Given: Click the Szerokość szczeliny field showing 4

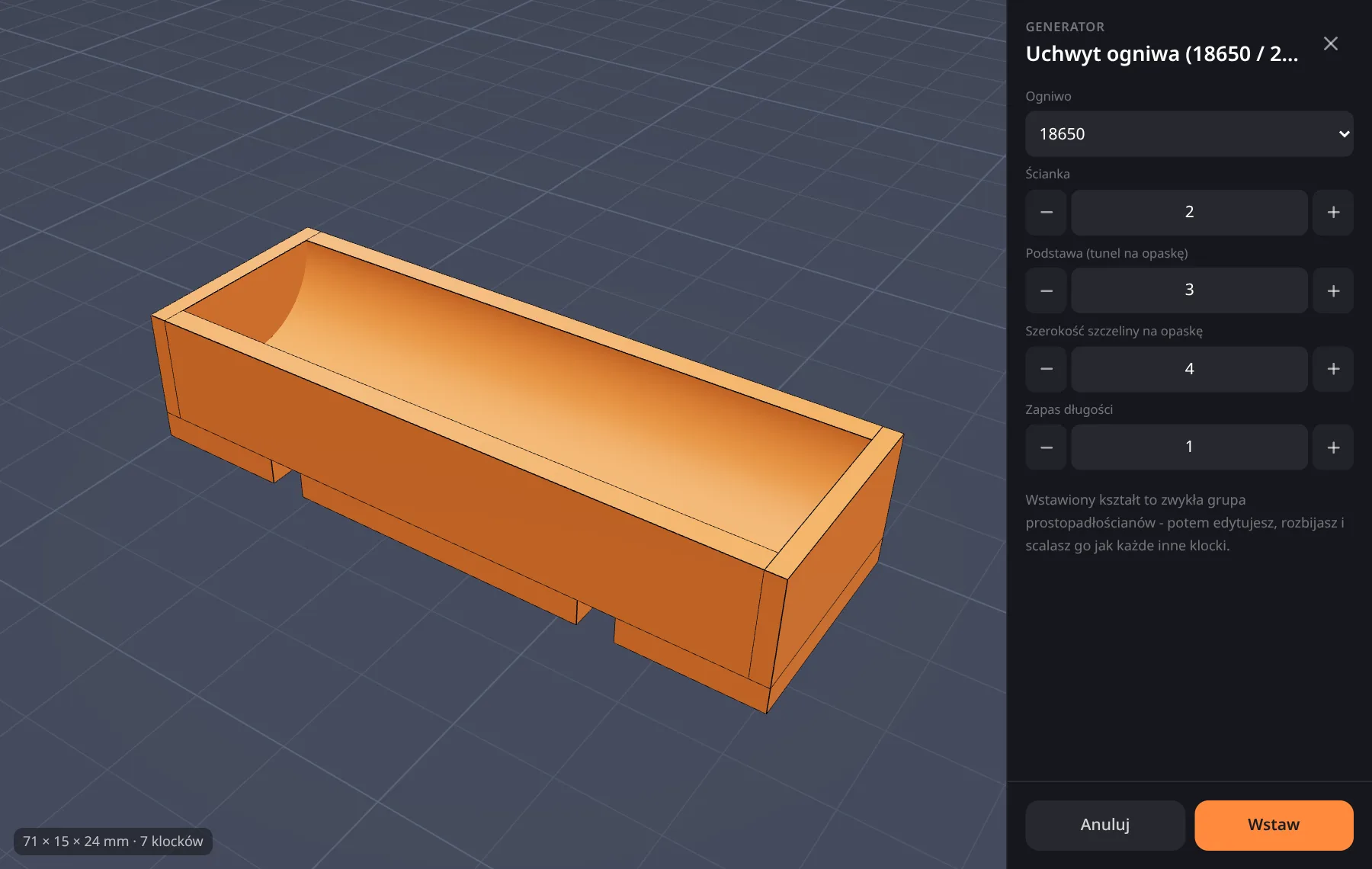Looking at the screenshot, I should [x=1189, y=369].
